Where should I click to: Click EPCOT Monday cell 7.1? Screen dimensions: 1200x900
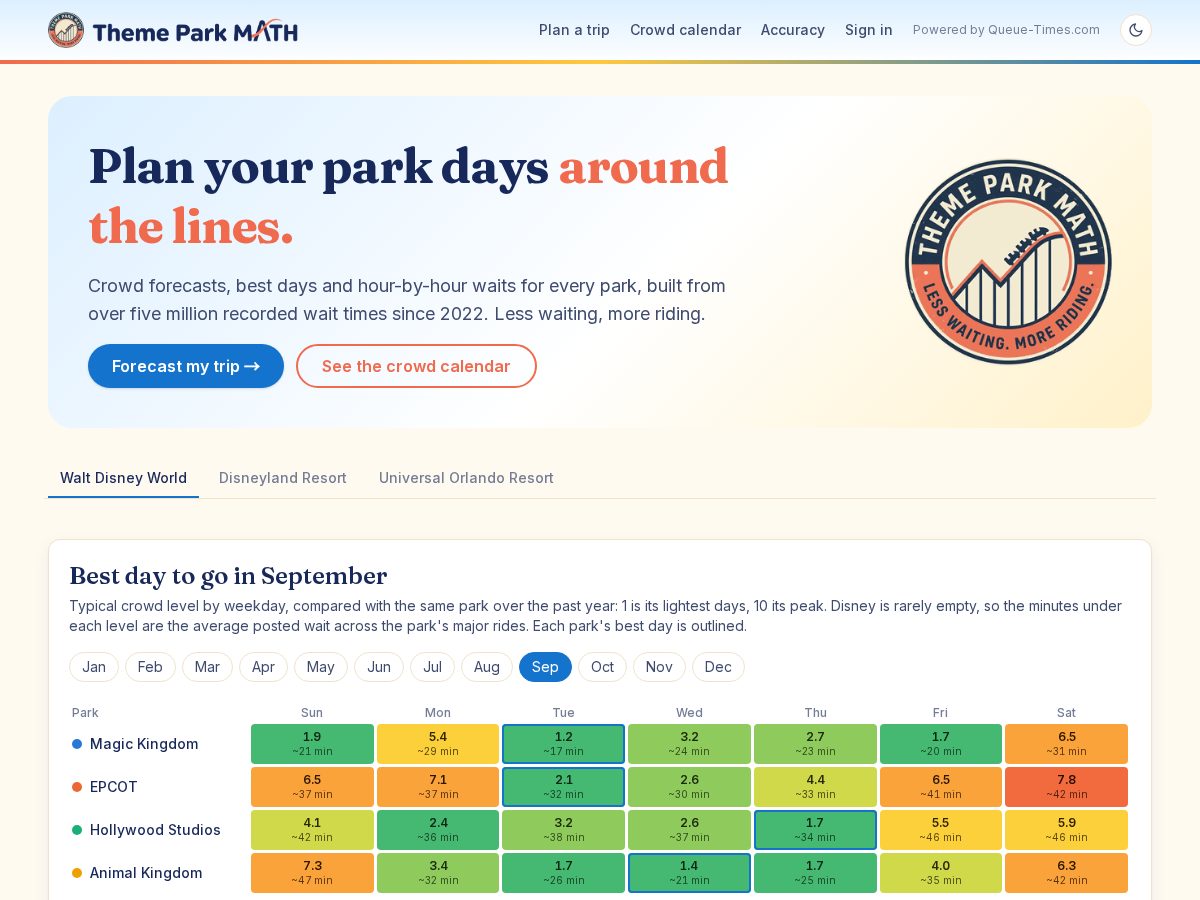(x=438, y=787)
